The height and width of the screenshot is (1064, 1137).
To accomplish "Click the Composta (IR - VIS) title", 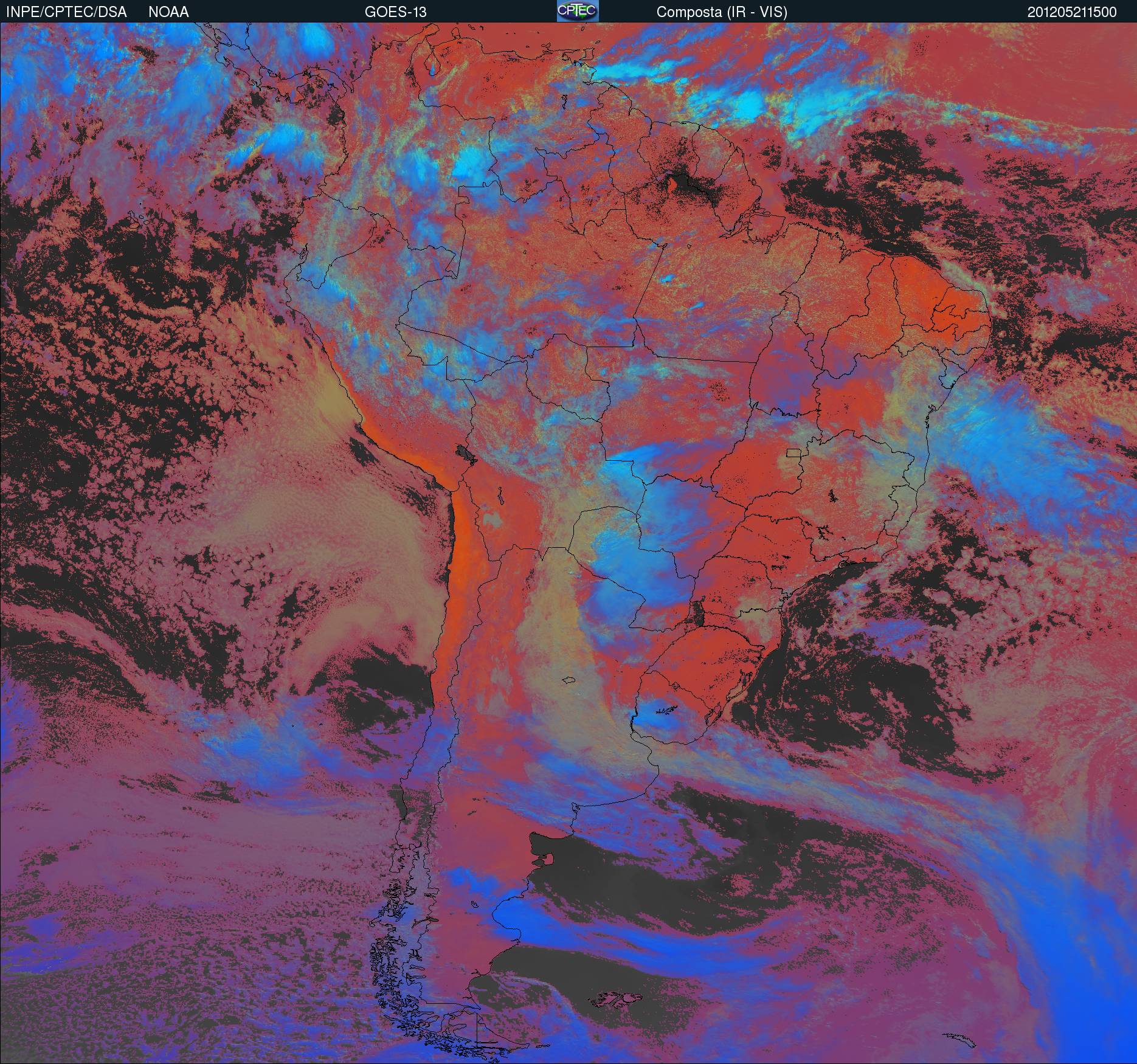I will [x=722, y=12].
